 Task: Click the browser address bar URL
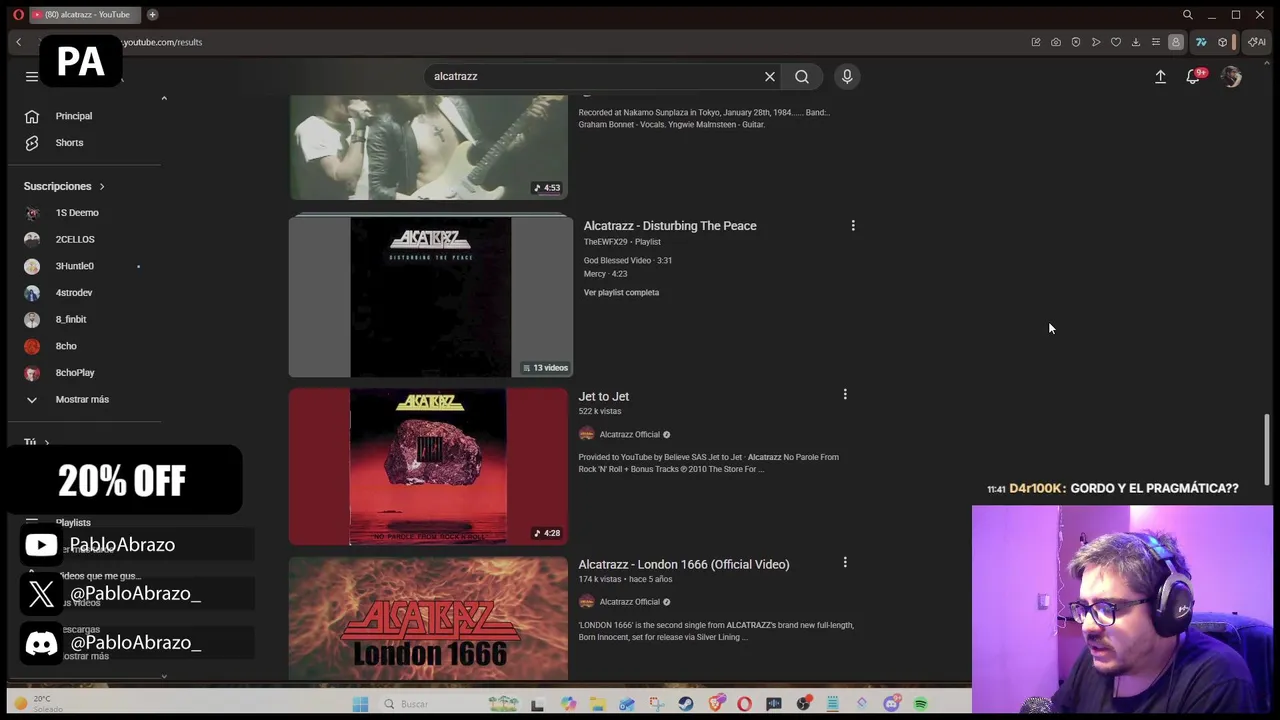tap(162, 42)
